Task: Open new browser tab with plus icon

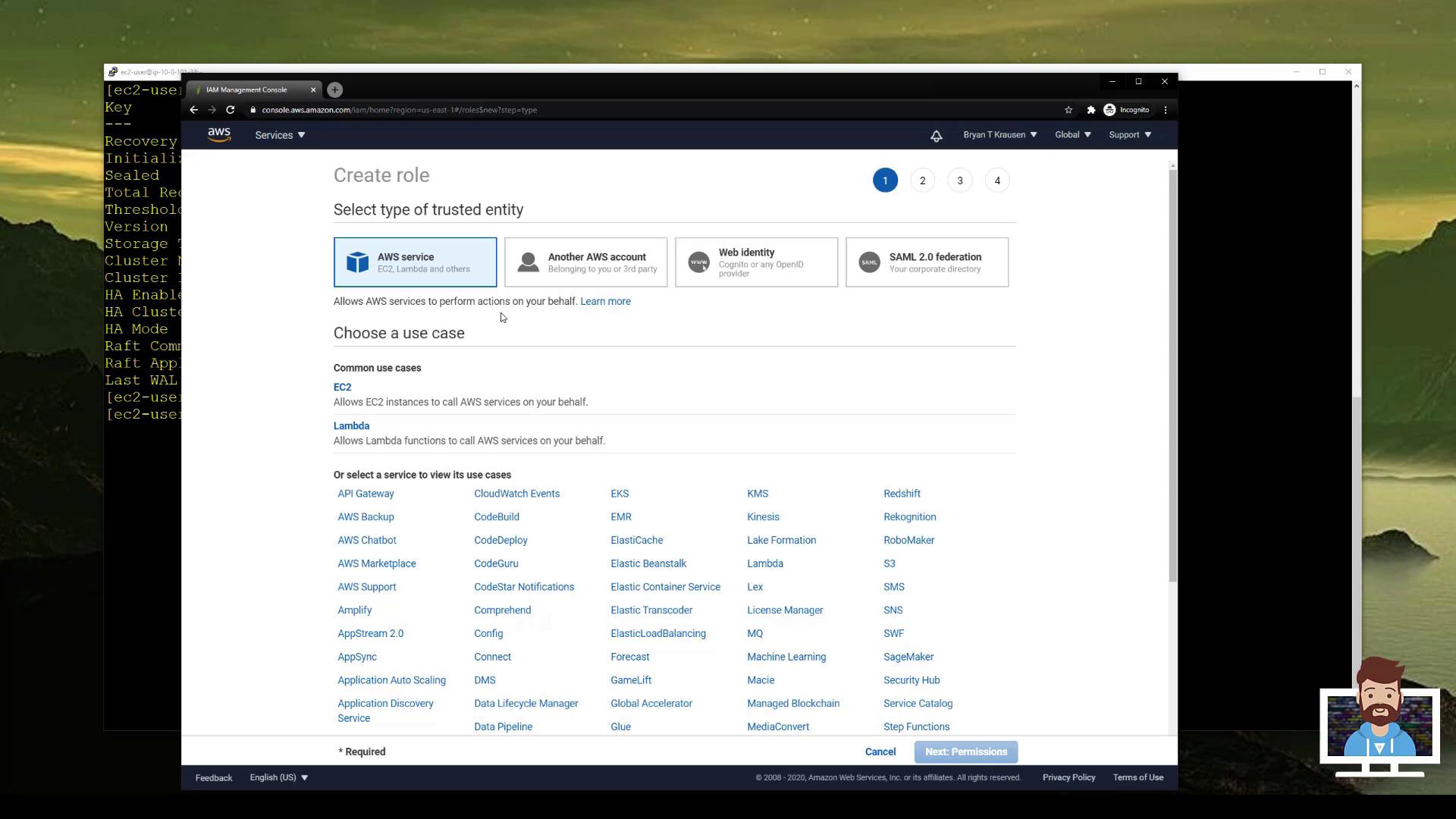Action: [x=334, y=89]
